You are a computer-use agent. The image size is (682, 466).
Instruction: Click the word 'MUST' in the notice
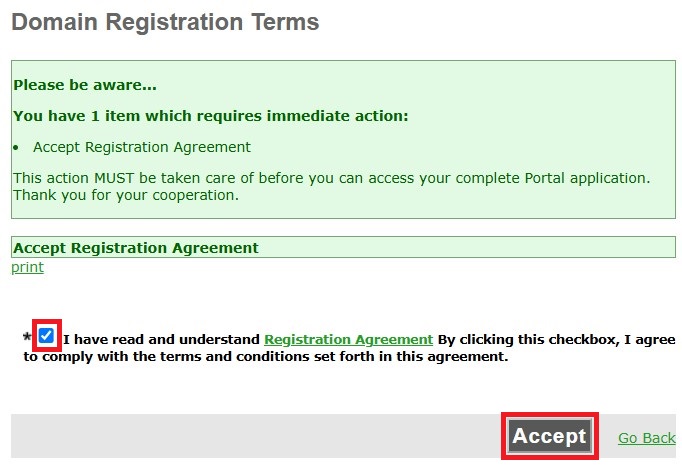[114, 178]
